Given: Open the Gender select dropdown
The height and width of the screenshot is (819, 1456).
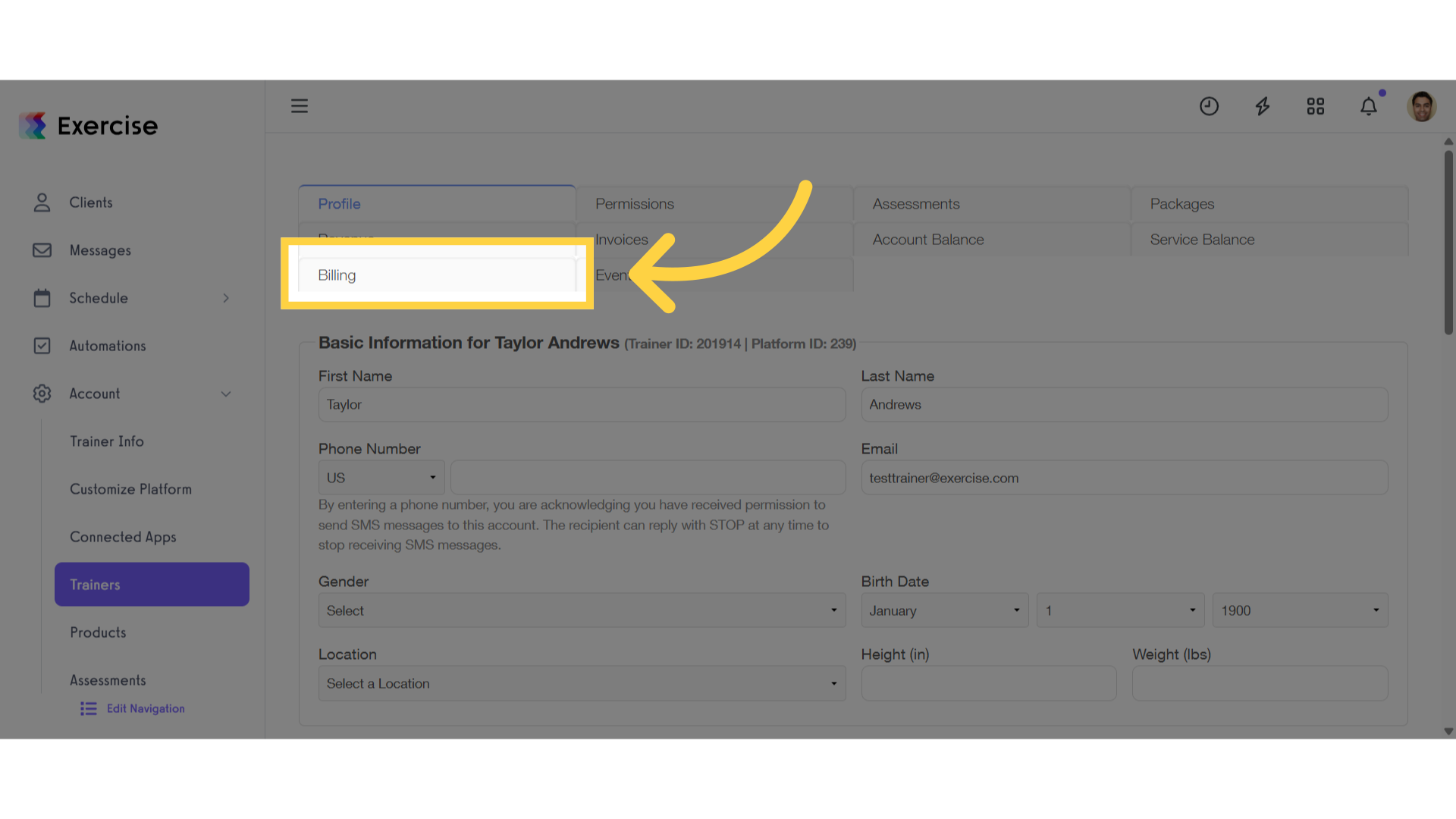Looking at the screenshot, I should [582, 610].
